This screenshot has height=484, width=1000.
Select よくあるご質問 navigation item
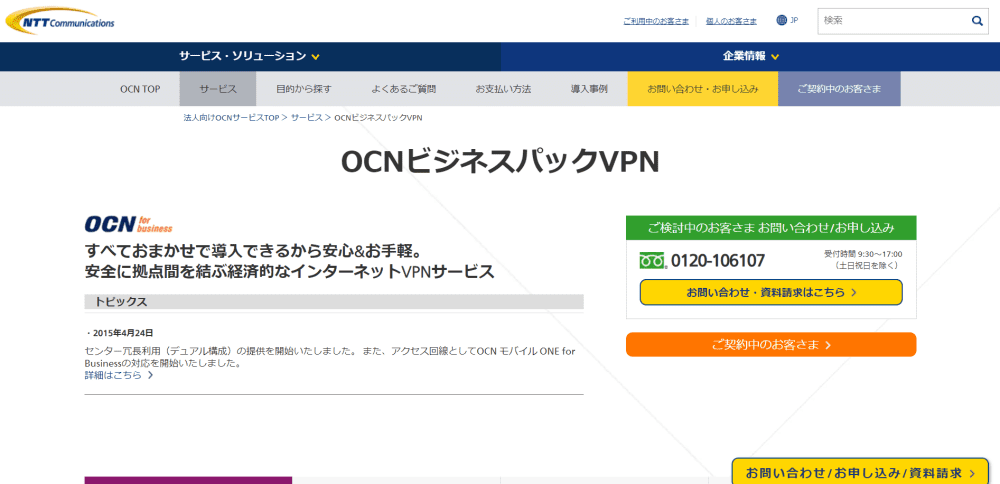point(404,89)
